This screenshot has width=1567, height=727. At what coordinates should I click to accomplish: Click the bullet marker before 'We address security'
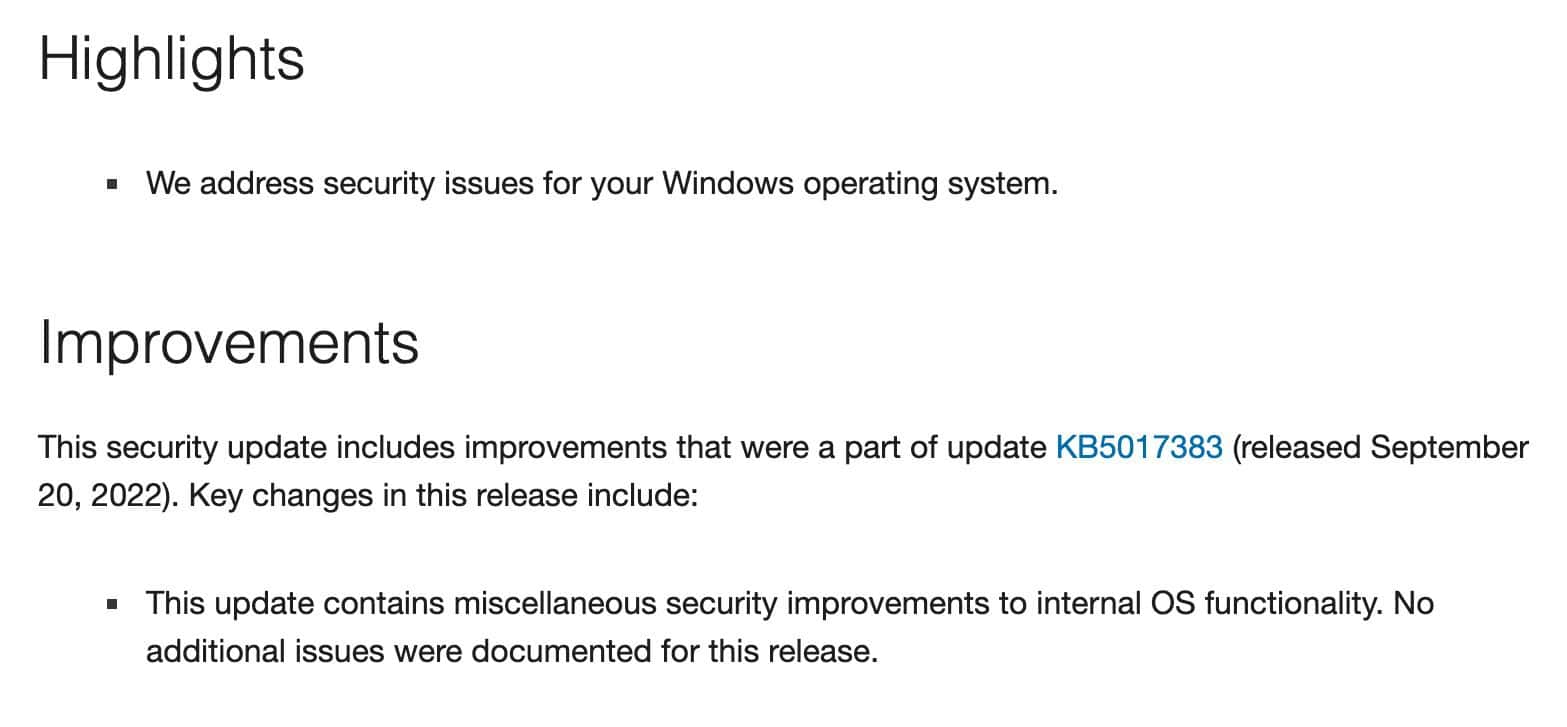(112, 184)
